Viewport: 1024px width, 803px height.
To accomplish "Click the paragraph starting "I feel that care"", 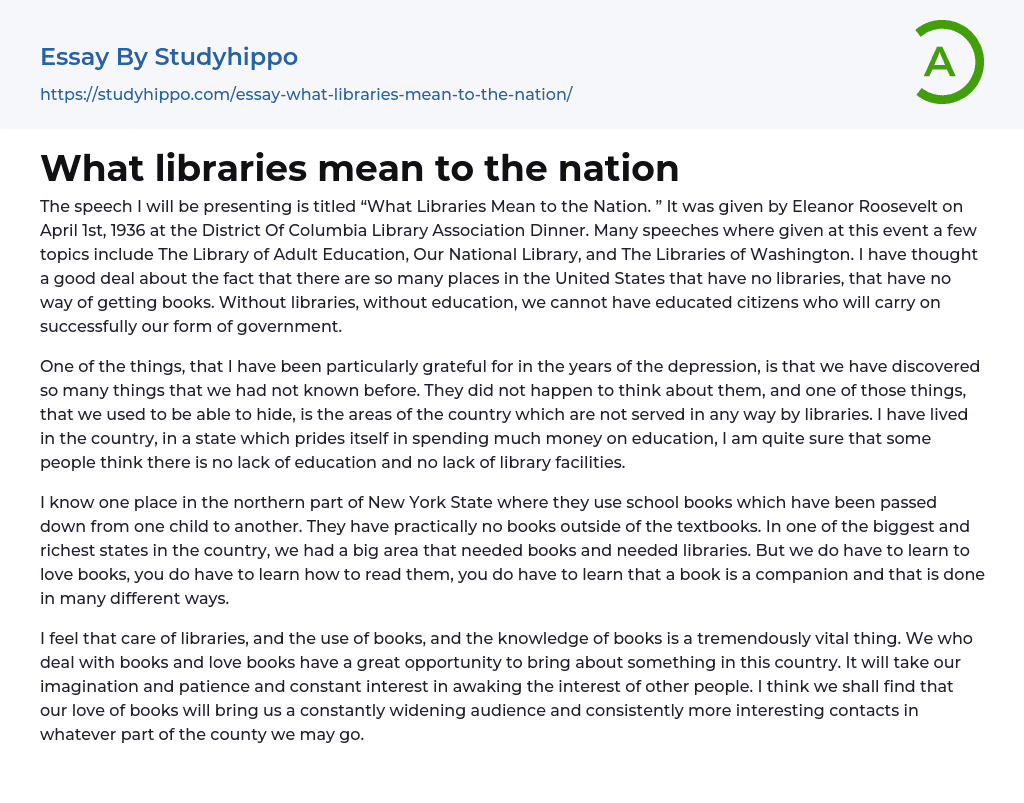I will (510, 686).
